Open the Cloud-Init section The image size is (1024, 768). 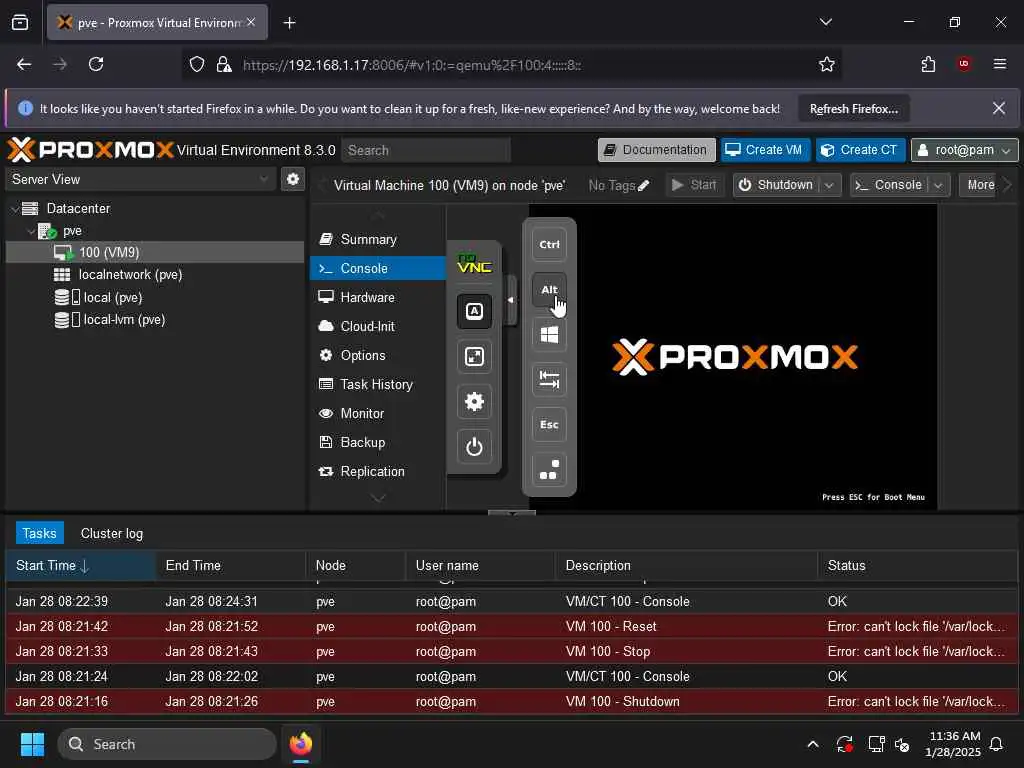pos(377,326)
